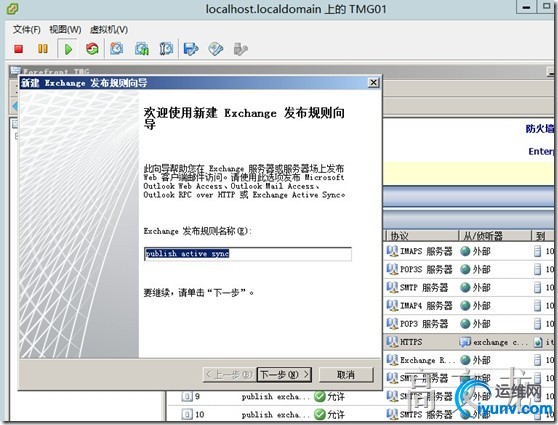
Task: Pause the virtual machine
Action: coord(43,49)
